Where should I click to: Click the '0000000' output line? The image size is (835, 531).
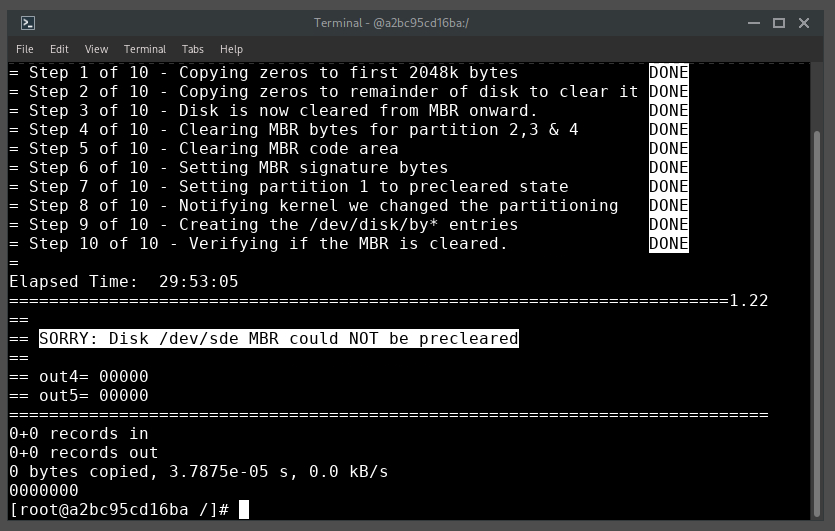pos(44,491)
